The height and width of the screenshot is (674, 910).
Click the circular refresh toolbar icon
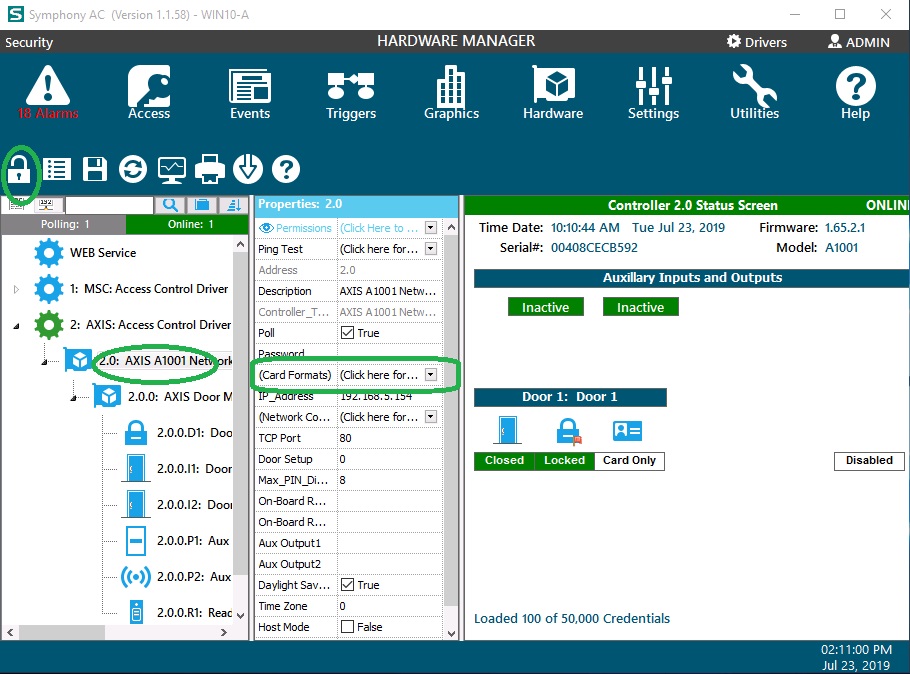coord(133,170)
